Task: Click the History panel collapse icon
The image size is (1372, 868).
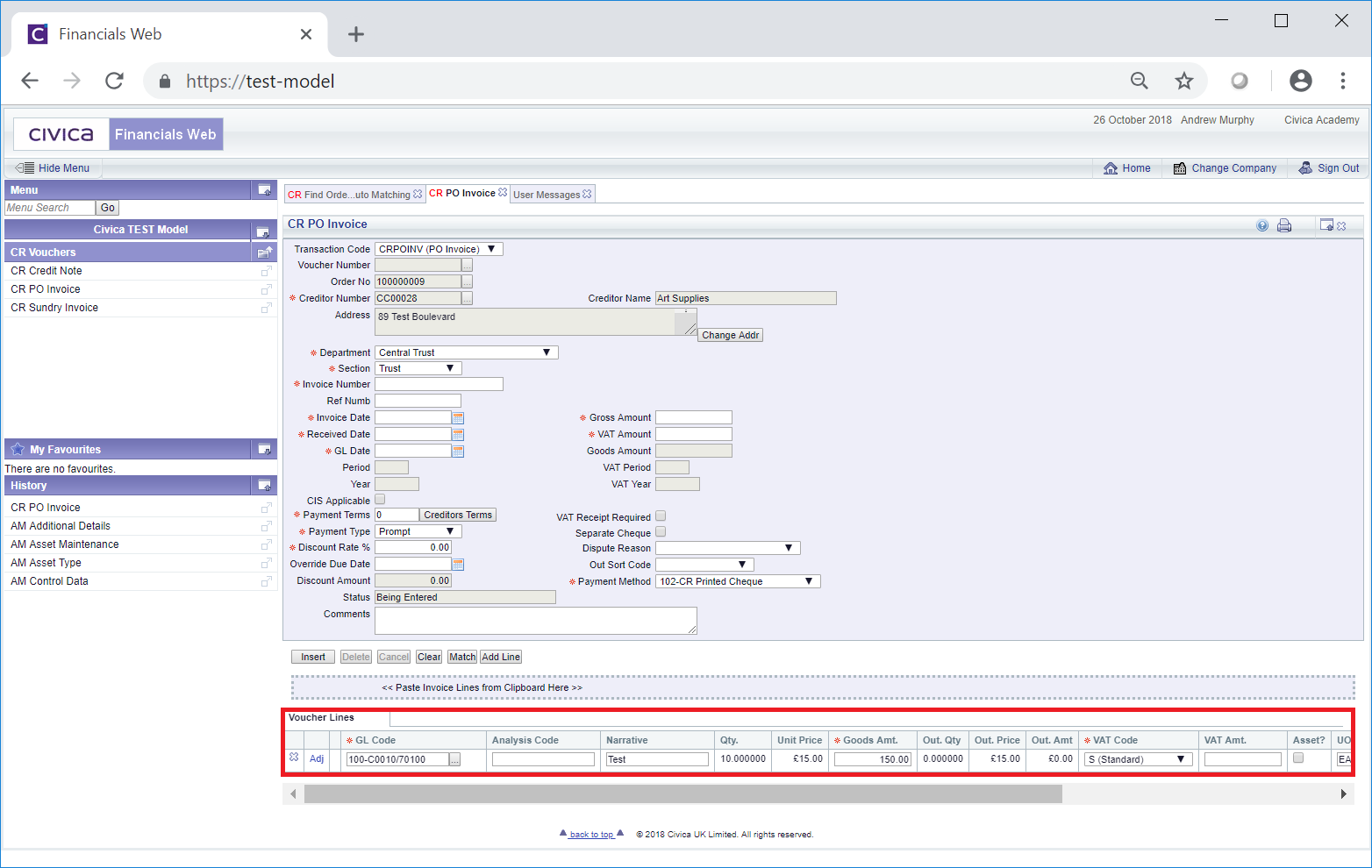Action: tap(264, 486)
